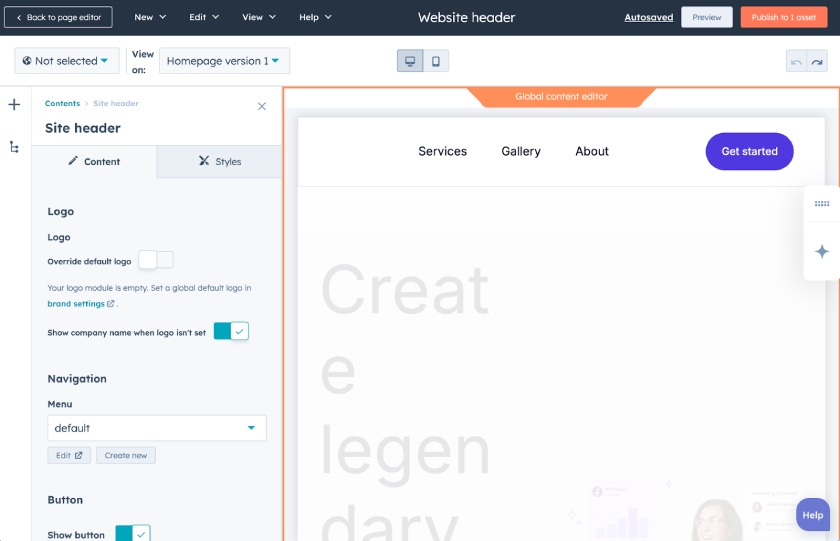Open the Help menu in top bar
The image size is (840, 541).
[x=315, y=17]
